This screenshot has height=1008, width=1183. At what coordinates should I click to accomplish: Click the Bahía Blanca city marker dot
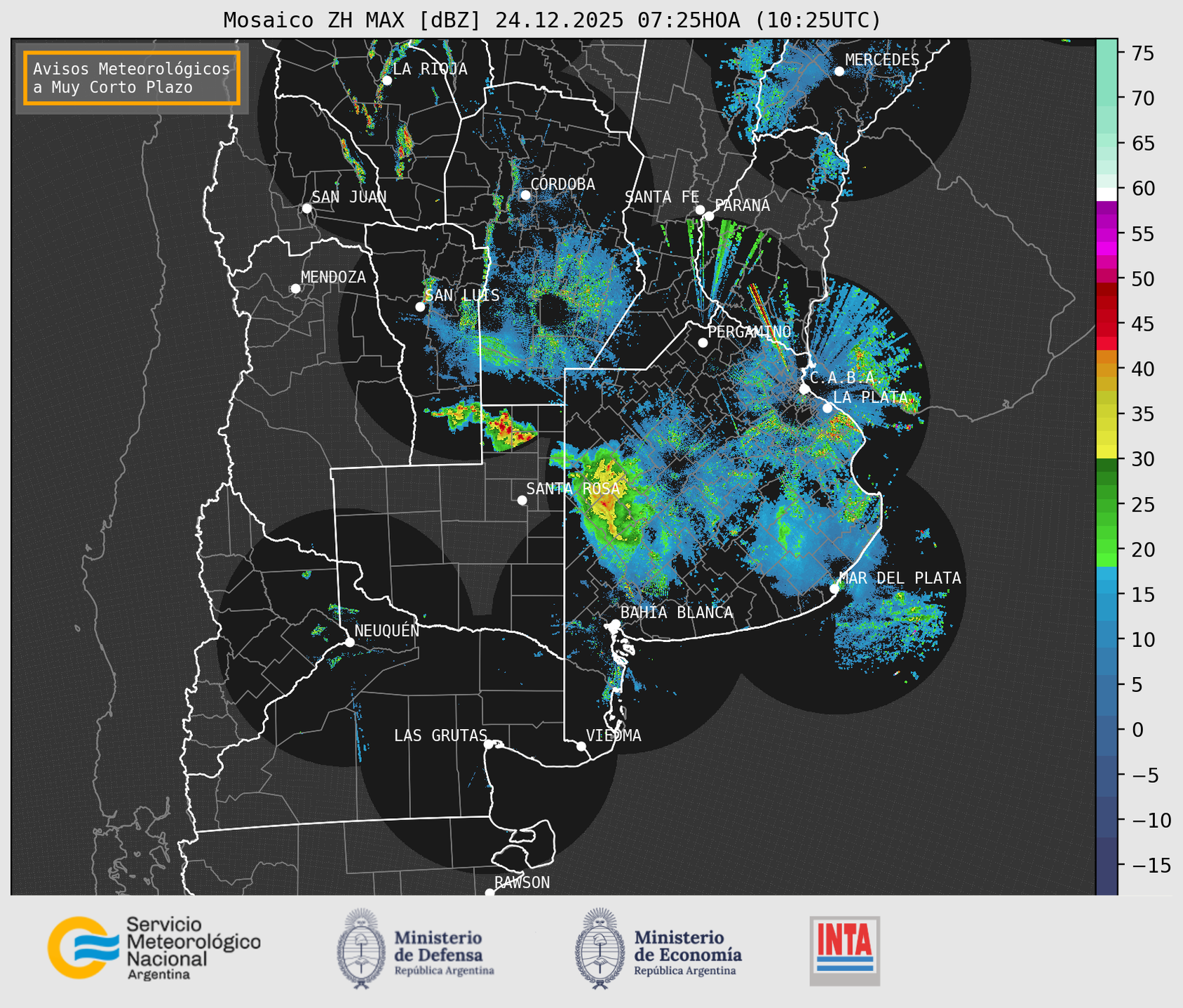pyautogui.click(x=615, y=624)
